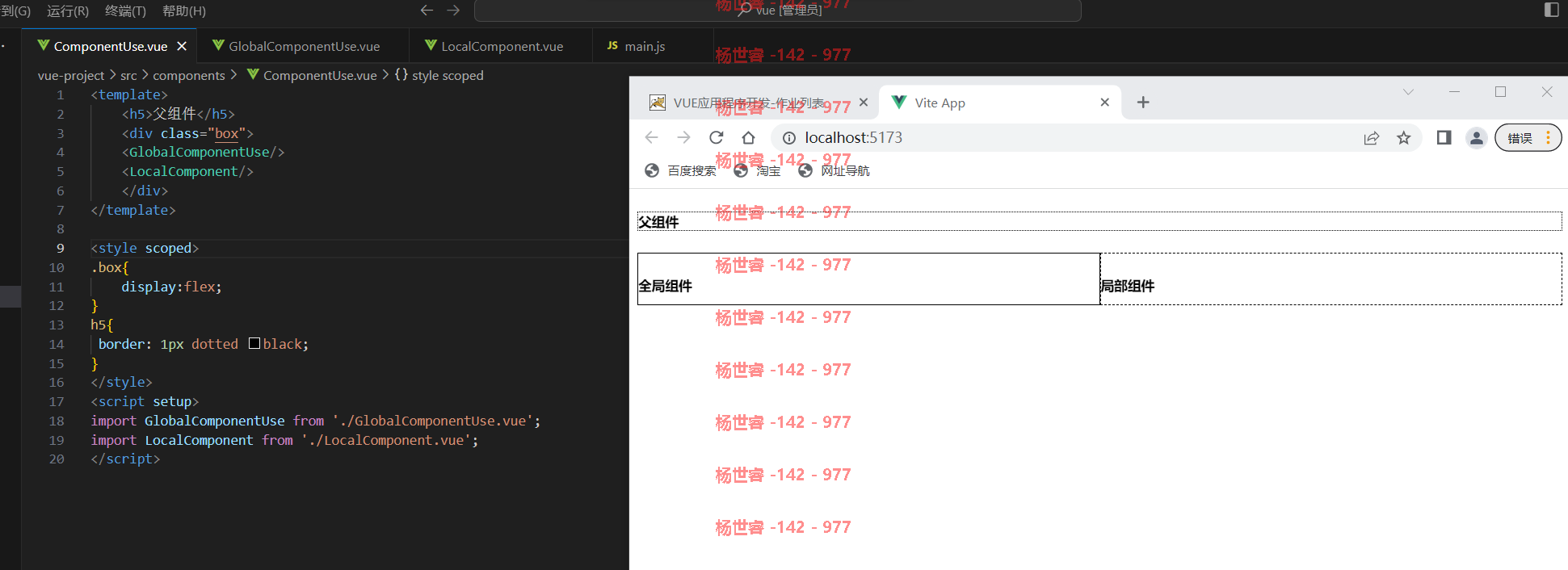The image size is (1568, 570).
Task: Open the 终端(T) menu
Action: (x=126, y=10)
